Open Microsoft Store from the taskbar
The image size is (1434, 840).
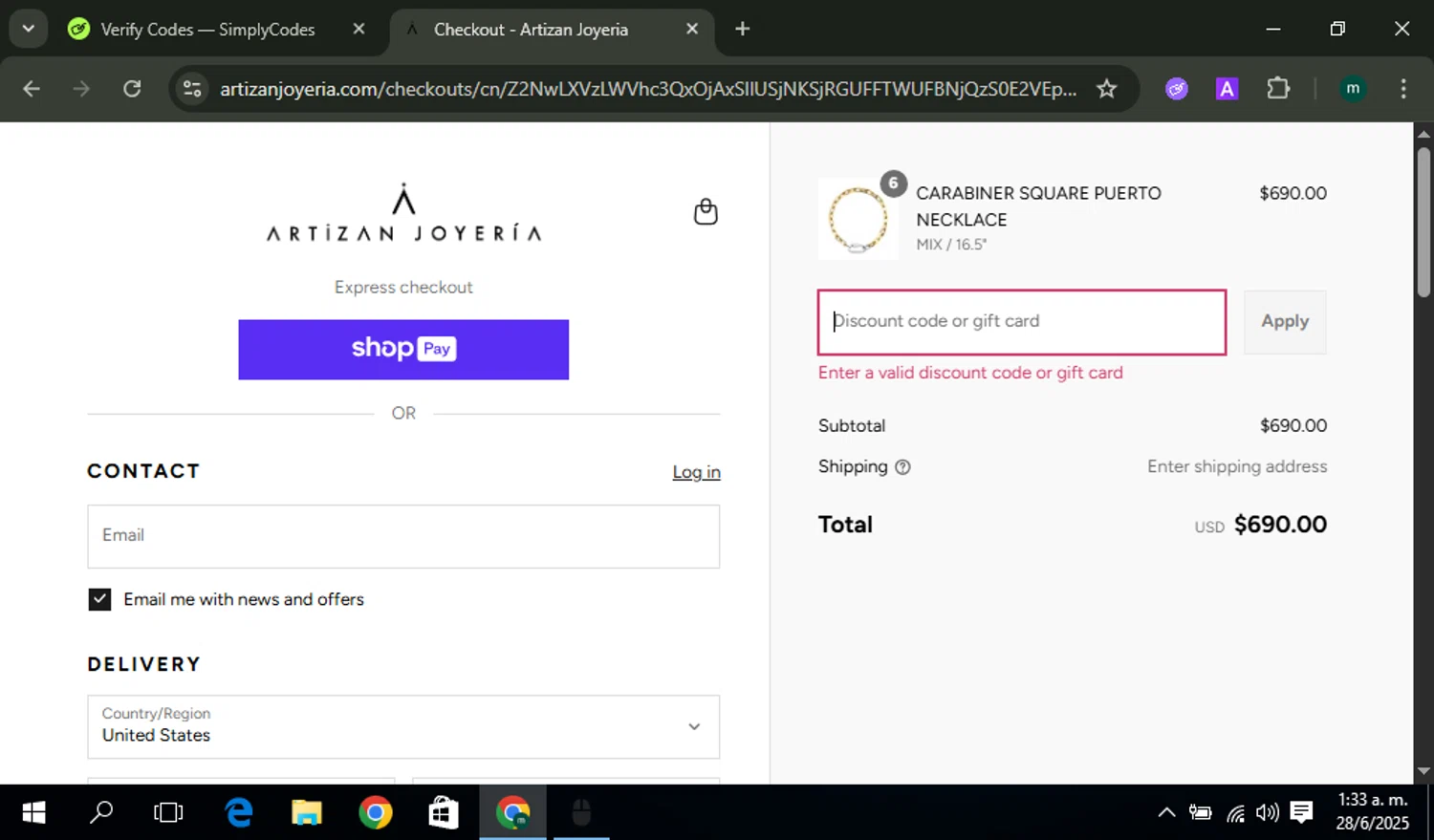(444, 812)
